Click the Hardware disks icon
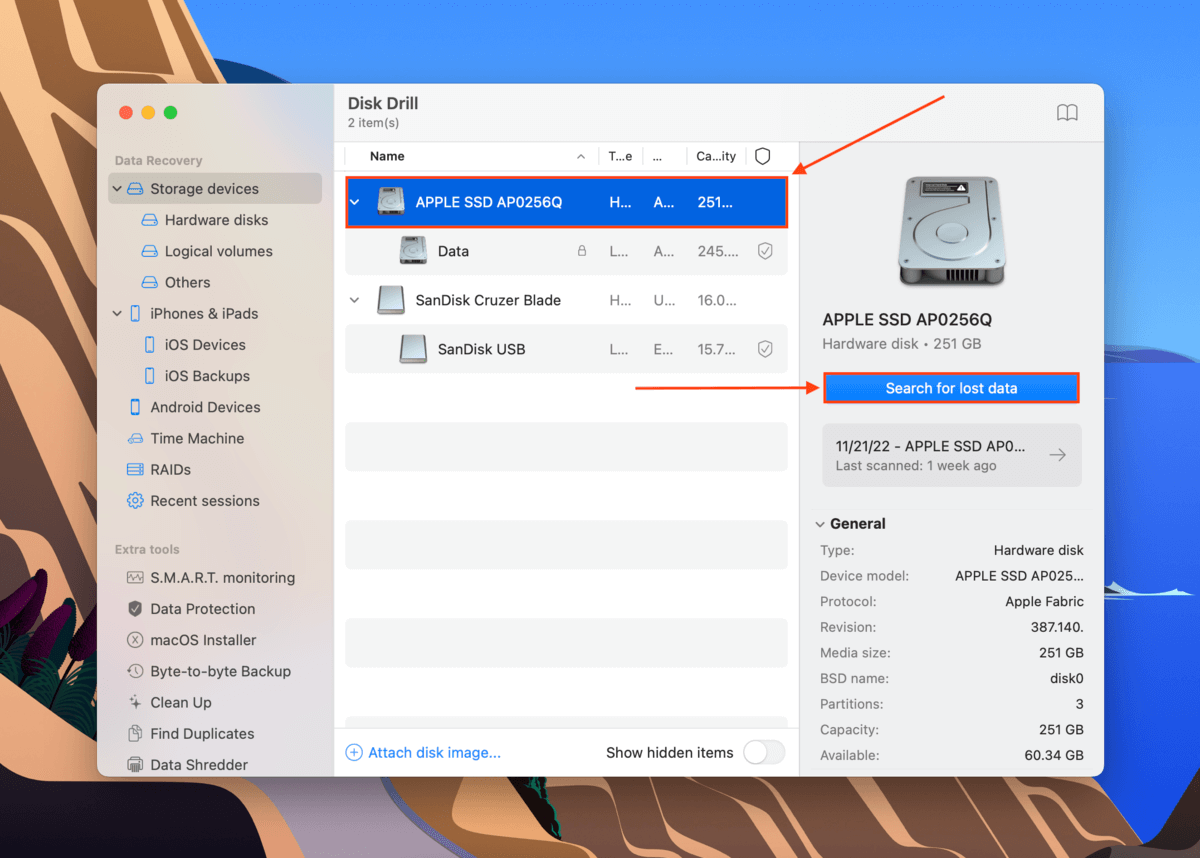Screen dimensions: 1200x858 tap(149, 220)
